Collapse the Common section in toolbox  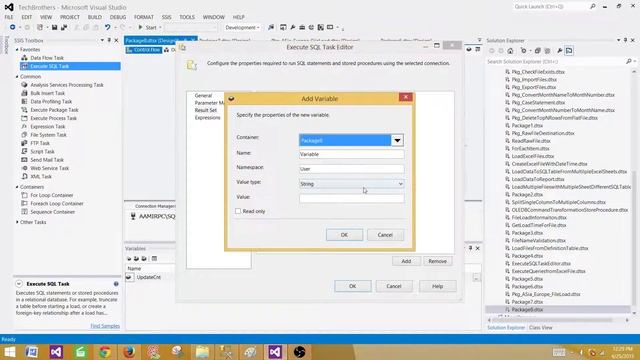(17, 76)
